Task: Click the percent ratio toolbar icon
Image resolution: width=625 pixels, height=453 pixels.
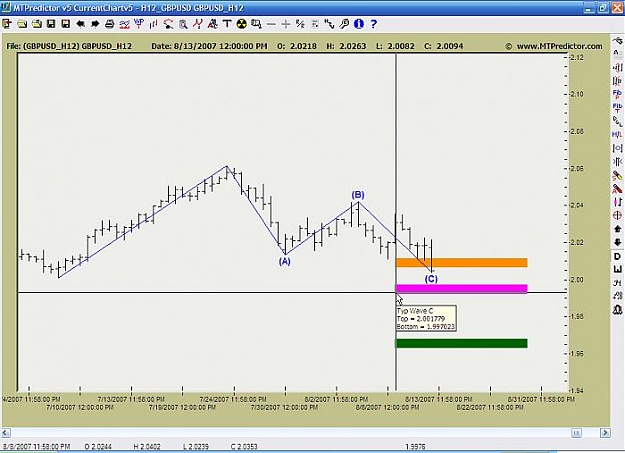Action: (300, 24)
